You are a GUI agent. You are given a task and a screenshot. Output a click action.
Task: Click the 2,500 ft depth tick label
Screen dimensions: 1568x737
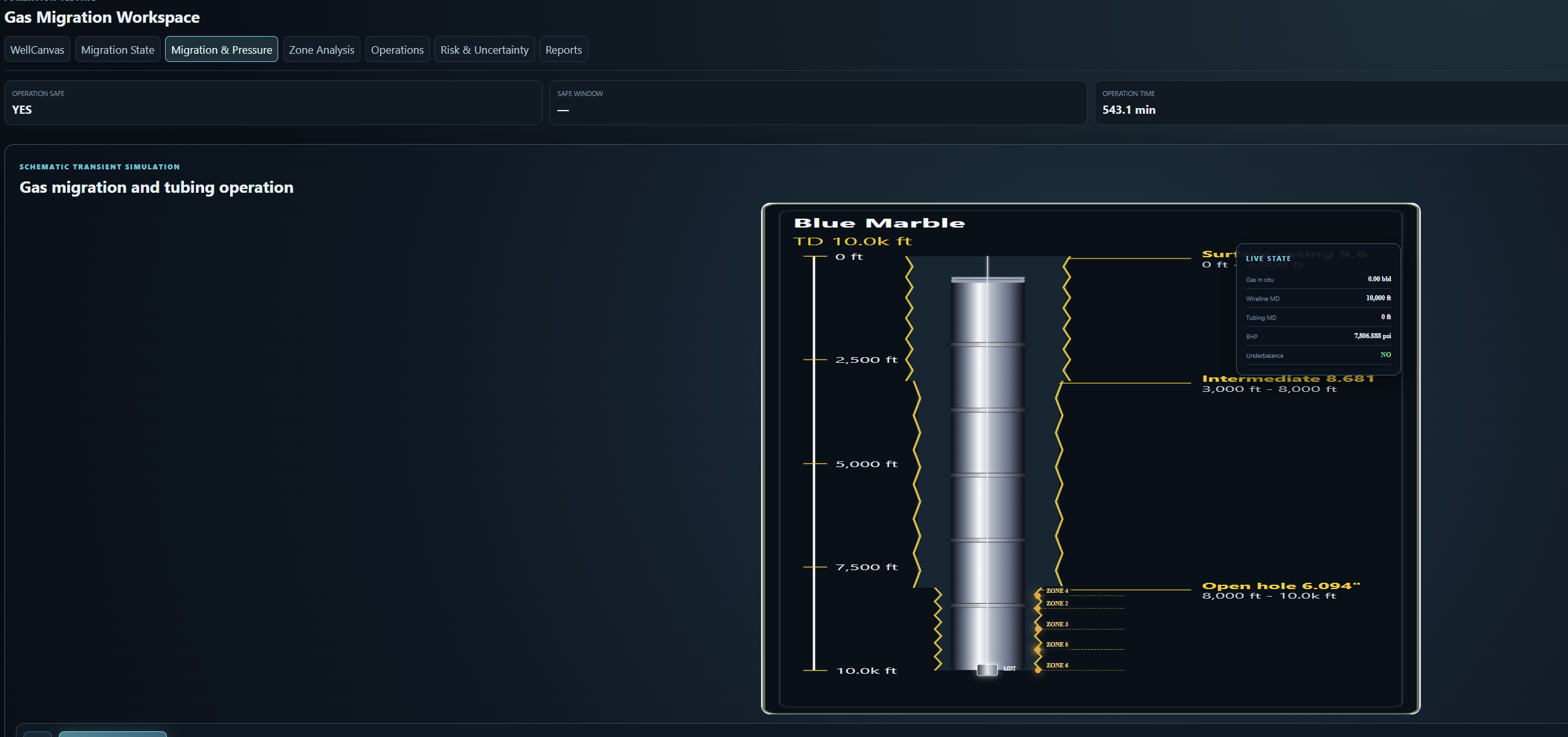[866, 360]
